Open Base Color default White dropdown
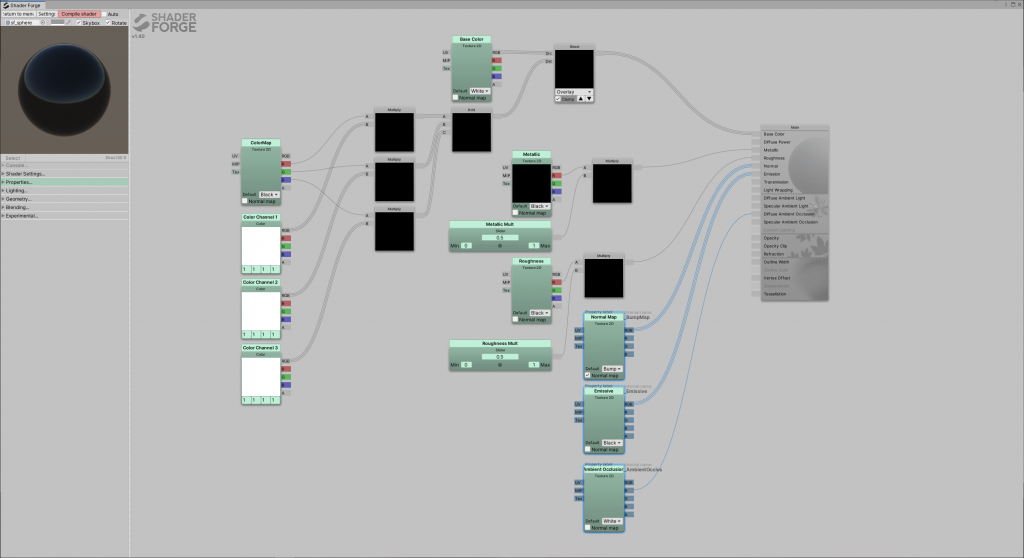The image size is (1024, 558). coord(480,91)
